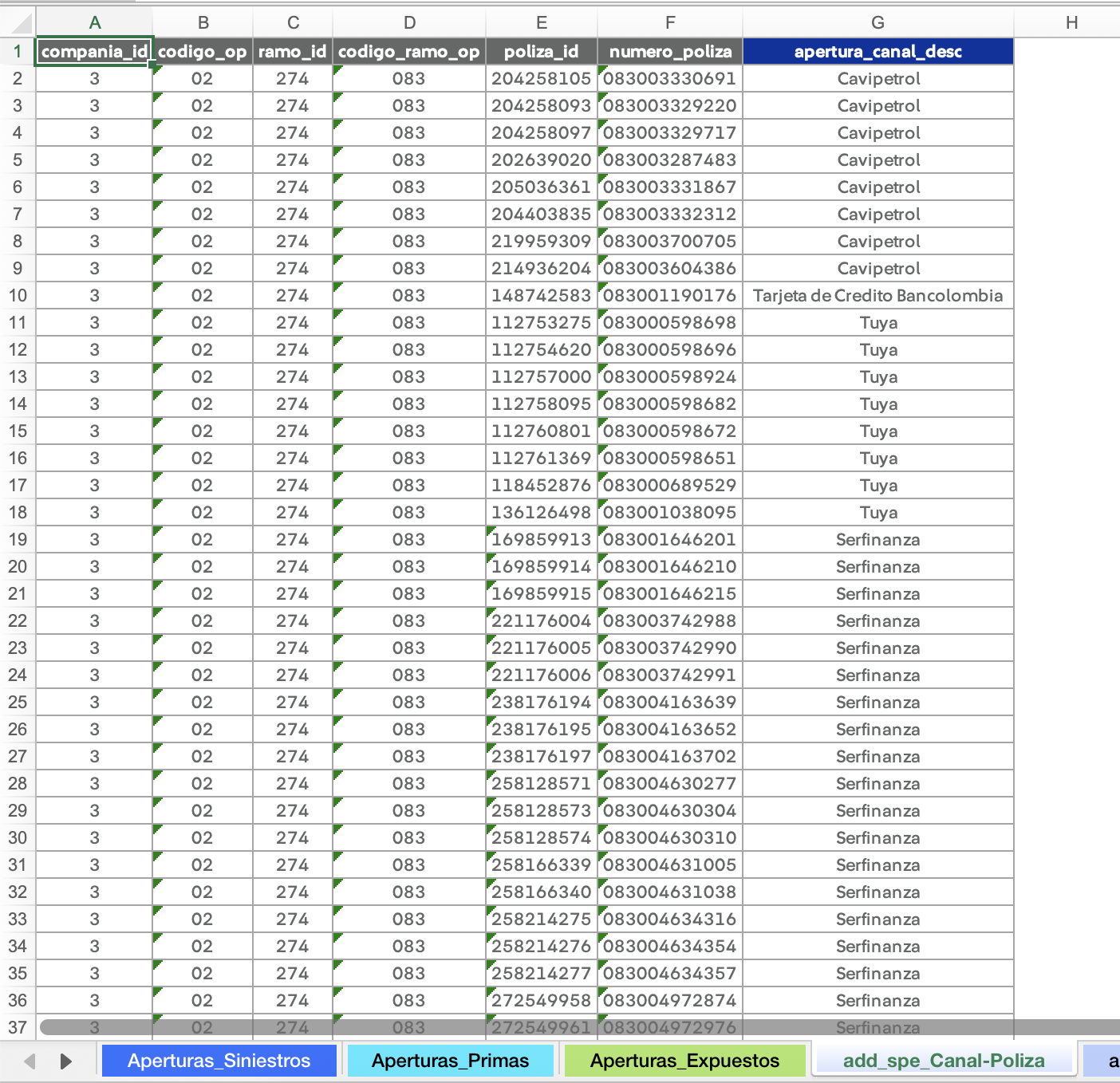Select poliza_id cell 204258105
Viewport: 1120px width, 1083px height.
pos(542,79)
